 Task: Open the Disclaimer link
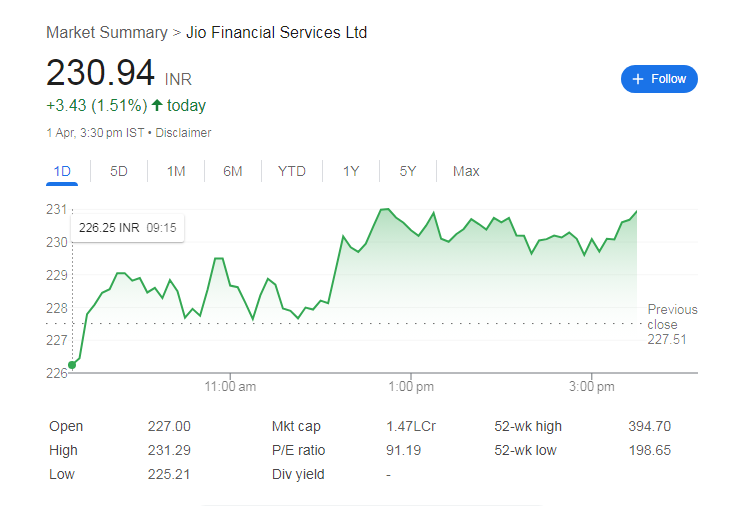pyautogui.click(x=183, y=132)
